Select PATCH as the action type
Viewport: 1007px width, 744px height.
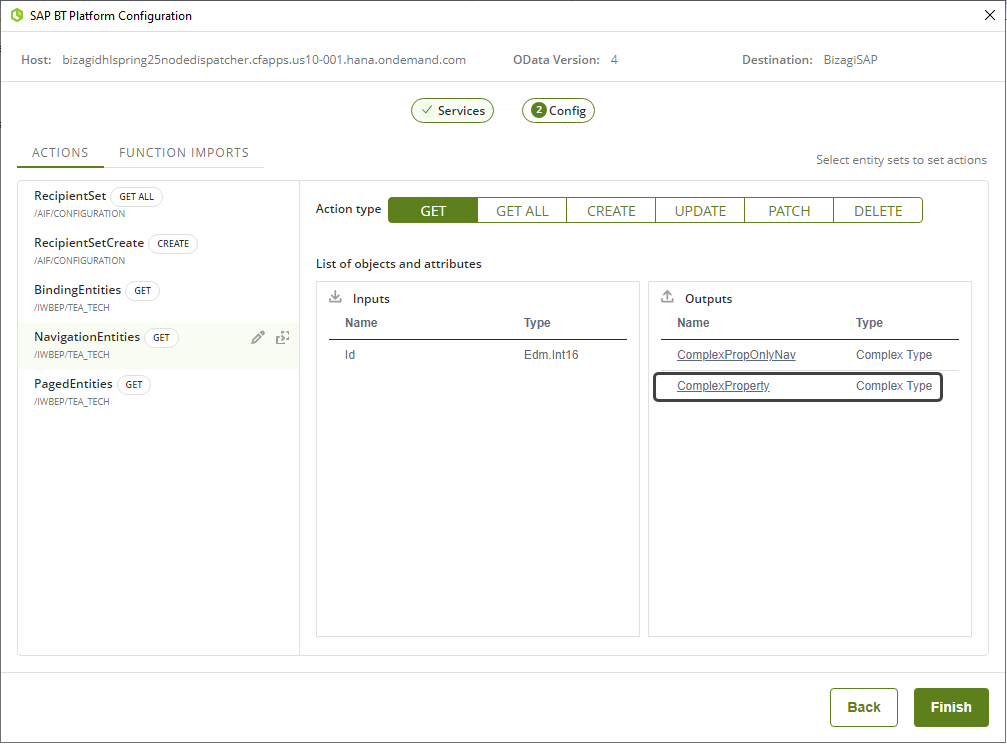pyautogui.click(x=789, y=211)
